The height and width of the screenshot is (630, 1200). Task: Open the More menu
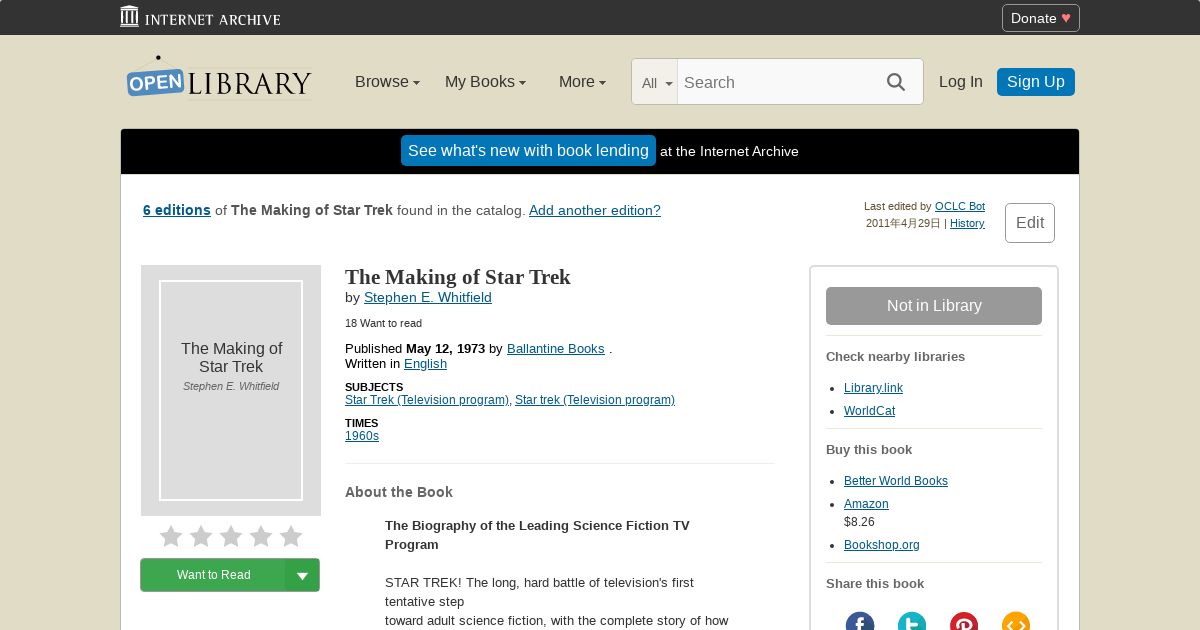pos(582,82)
